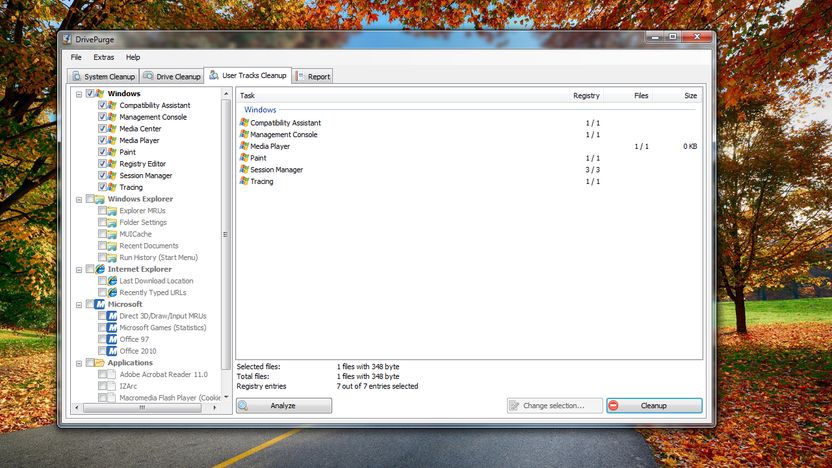Uncheck the Windows group checkbox
The image size is (832, 468).
coord(90,93)
